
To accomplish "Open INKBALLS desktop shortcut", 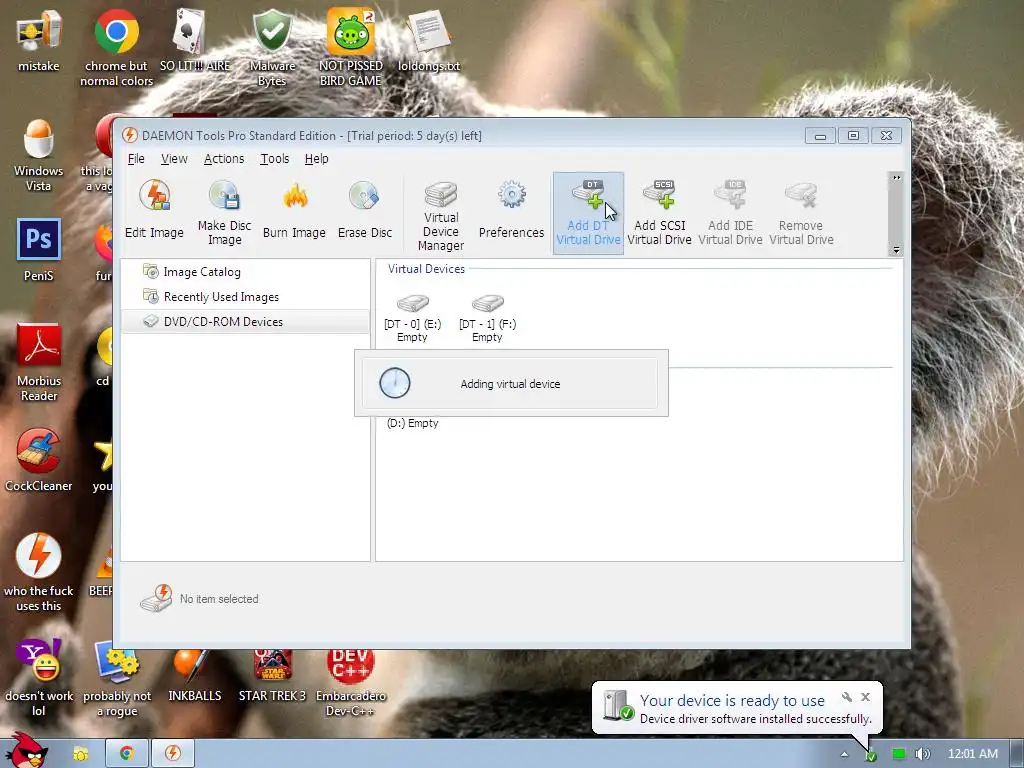I will click(x=195, y=675).
